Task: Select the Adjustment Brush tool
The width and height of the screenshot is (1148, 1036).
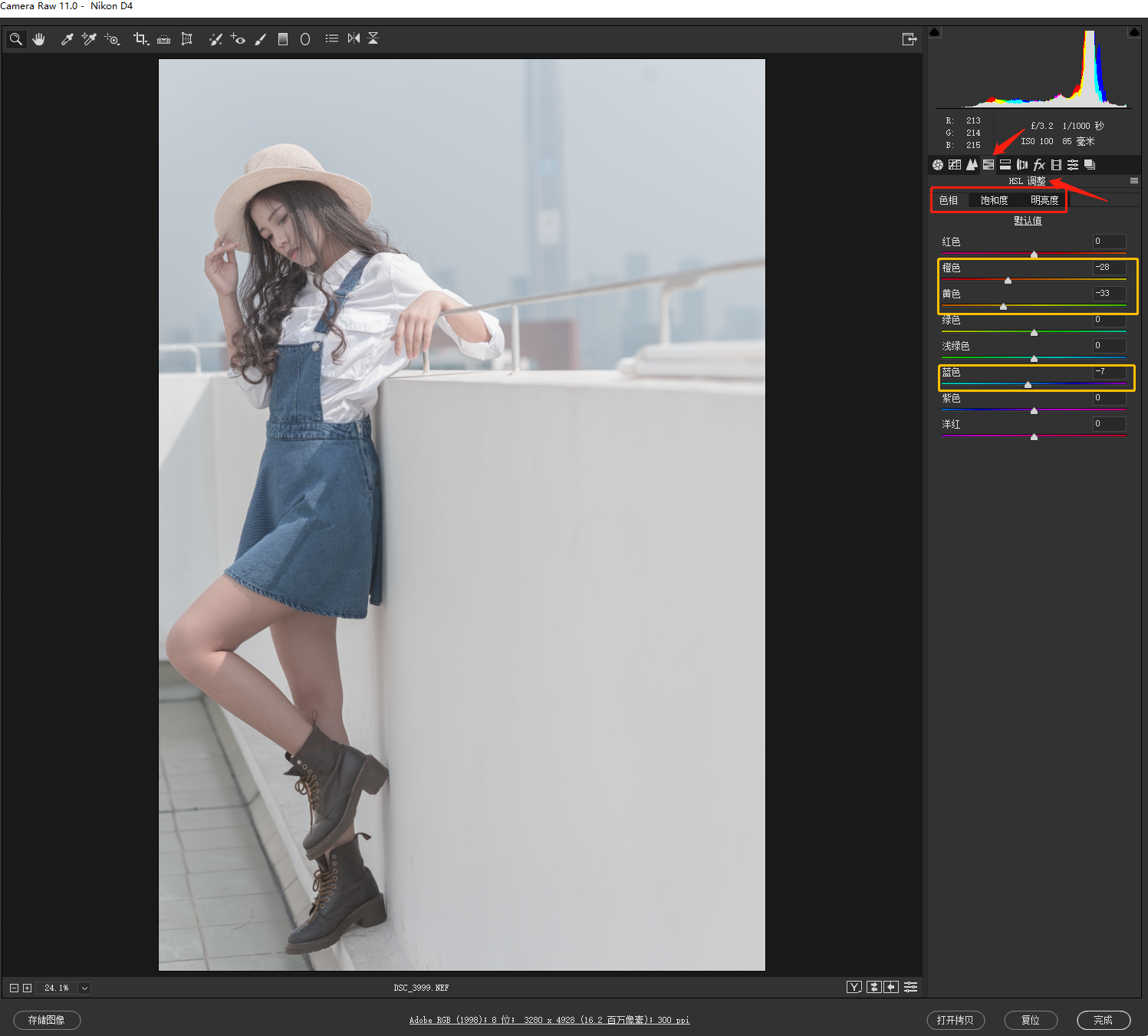Action: (x=261, y=39)
